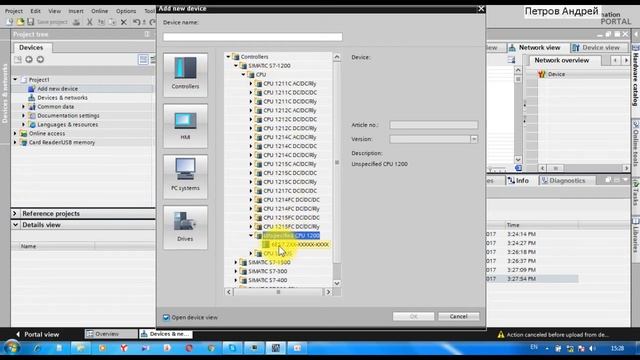Expand CPU 1214C DC/DC/DC node
The image size is (640, 360).
point(251,146)
